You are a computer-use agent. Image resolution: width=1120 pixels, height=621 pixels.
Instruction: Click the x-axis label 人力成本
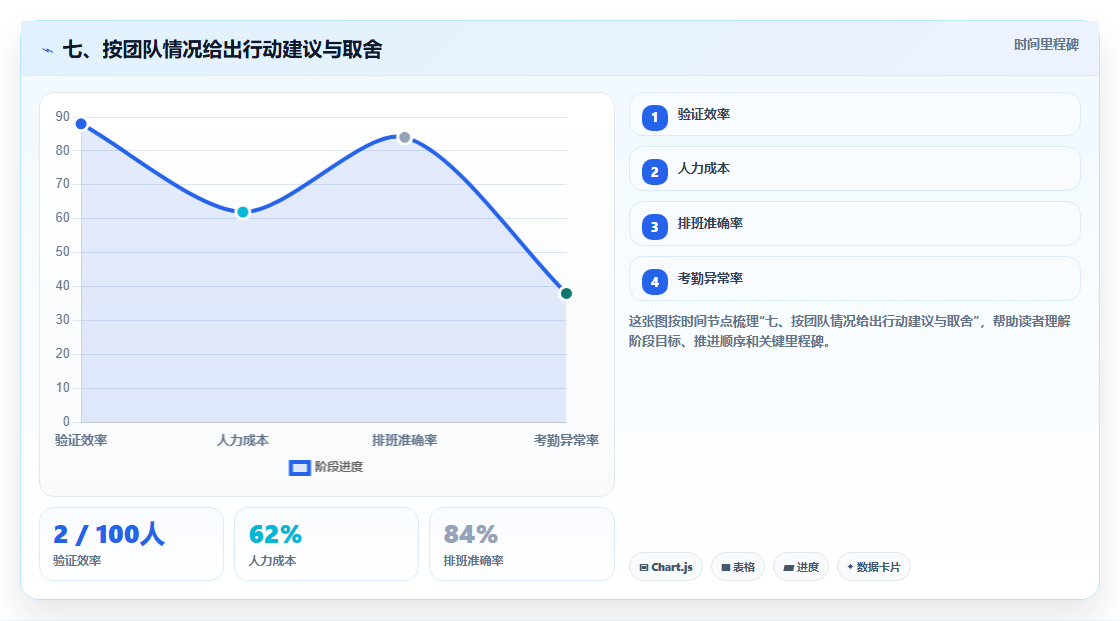coord(243,440)
